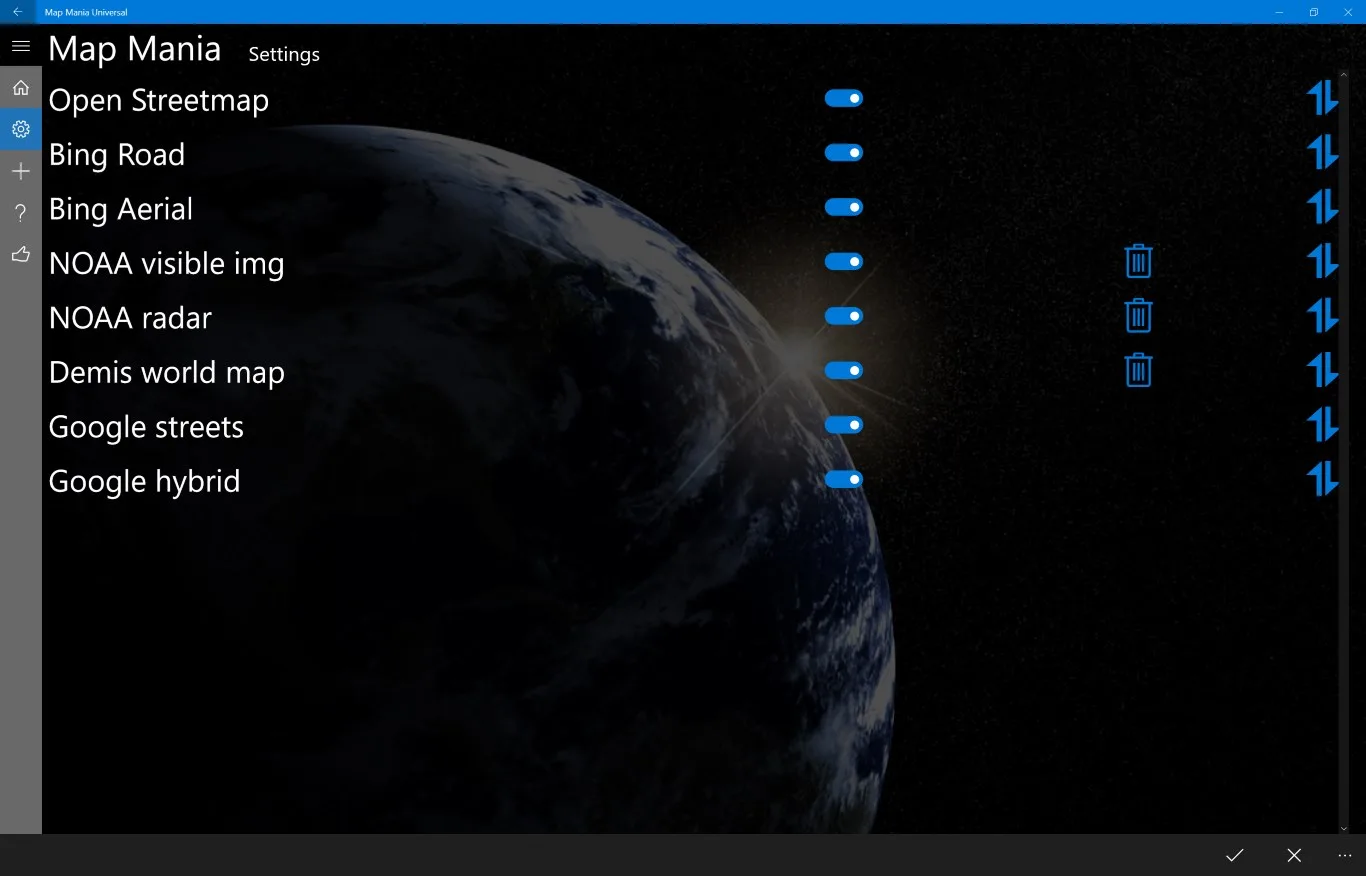
Task: Remove Demis world map with trash icon
Action: coord(1138,370)
